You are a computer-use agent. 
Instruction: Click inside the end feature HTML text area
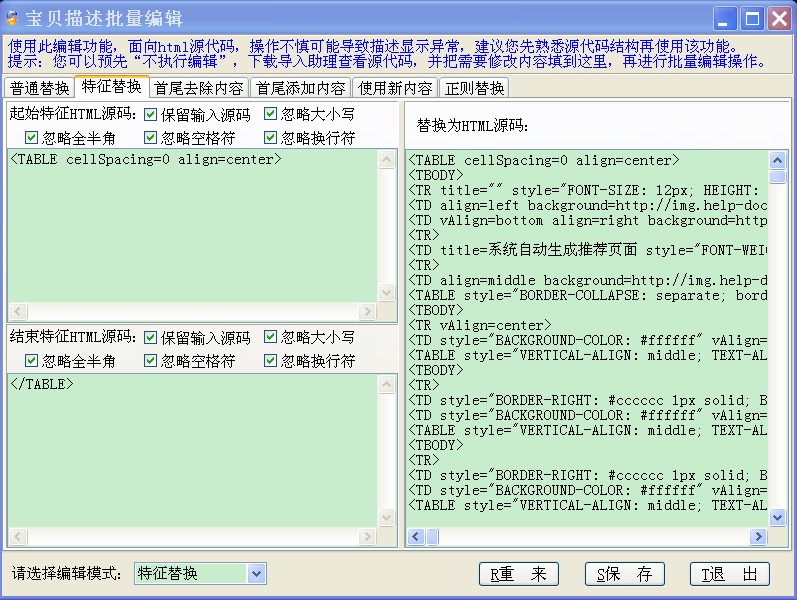(x=190, y=450)
